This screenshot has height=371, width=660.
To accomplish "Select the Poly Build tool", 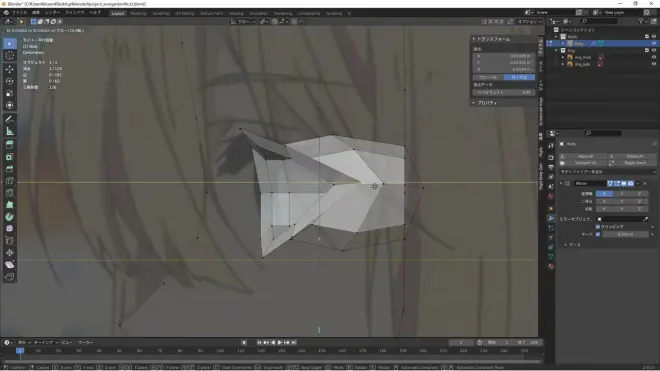I will [x=10, y=205].
